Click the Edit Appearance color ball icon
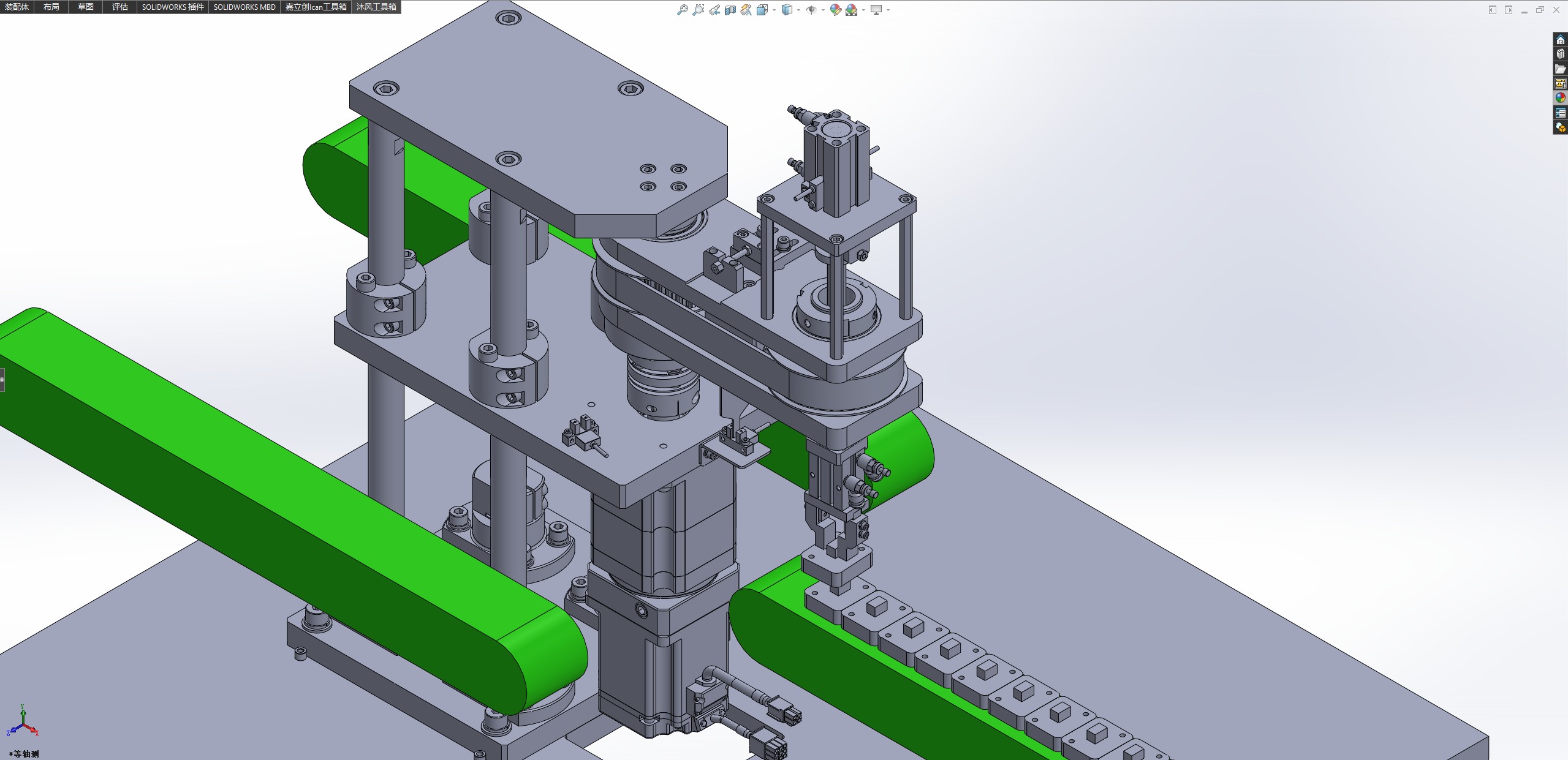The height and width of the screenshot is (760, 1568). pyautogui.click(x=835, y=10)
